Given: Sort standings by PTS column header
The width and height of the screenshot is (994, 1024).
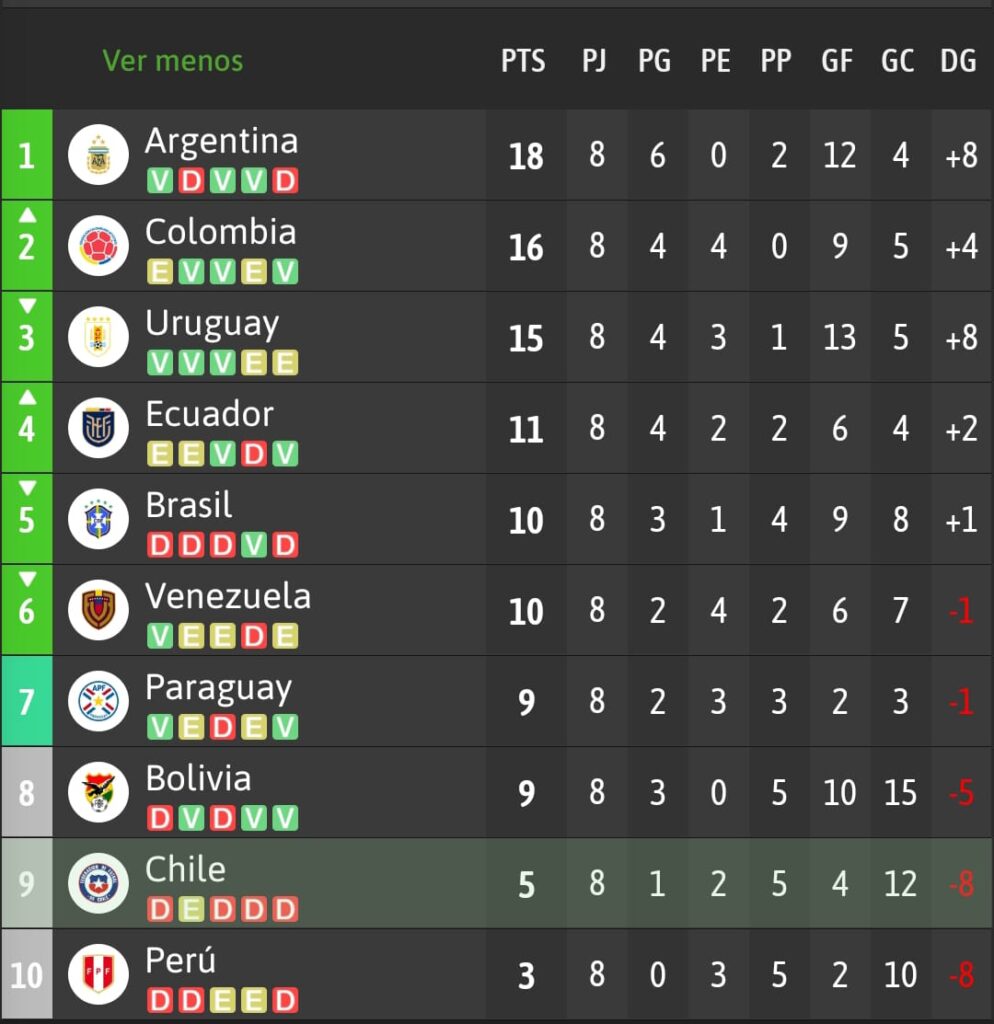Looking at the screenshot, I should click(x=523, y=61).
